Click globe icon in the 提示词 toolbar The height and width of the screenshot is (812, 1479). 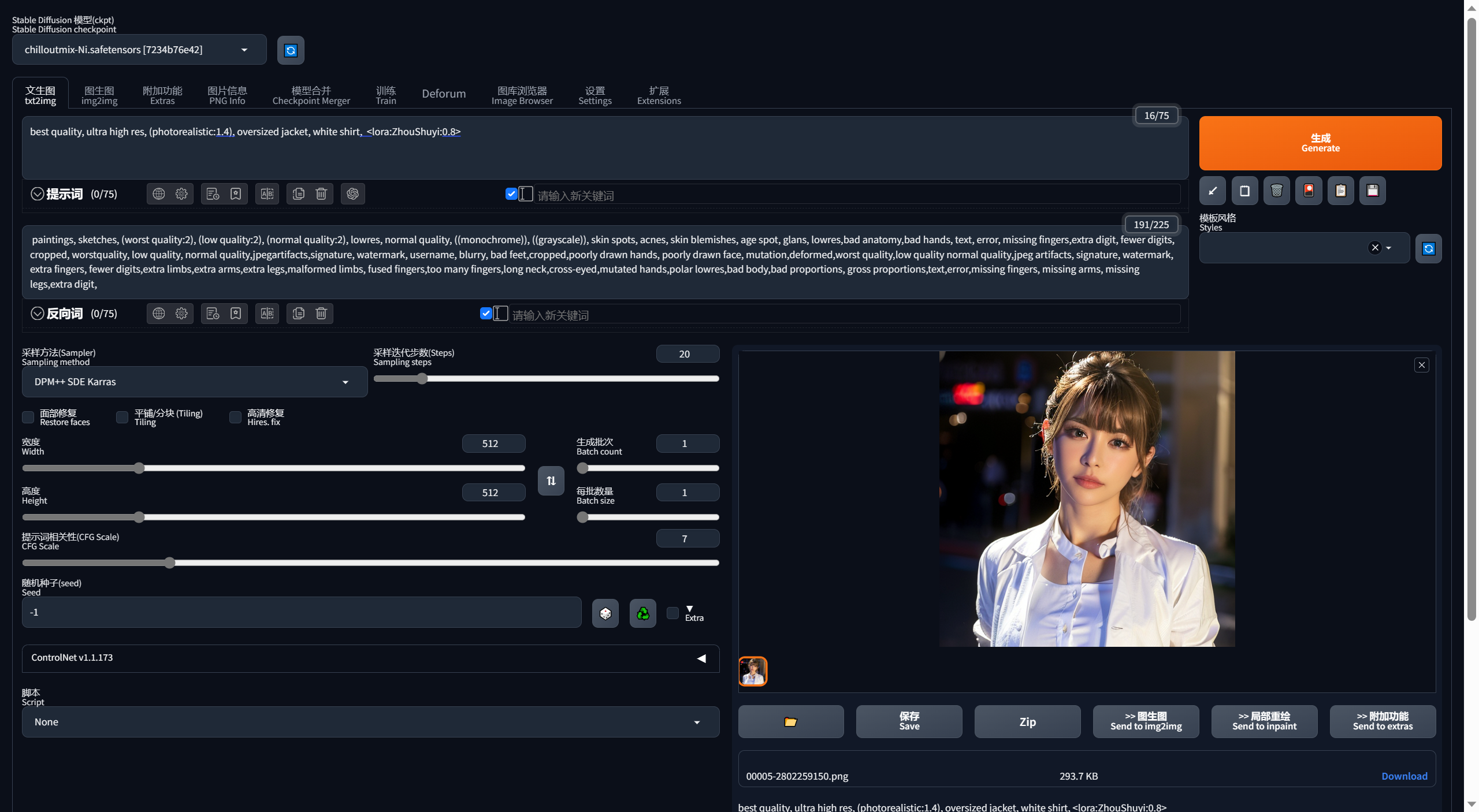click(x=159, y=194)
